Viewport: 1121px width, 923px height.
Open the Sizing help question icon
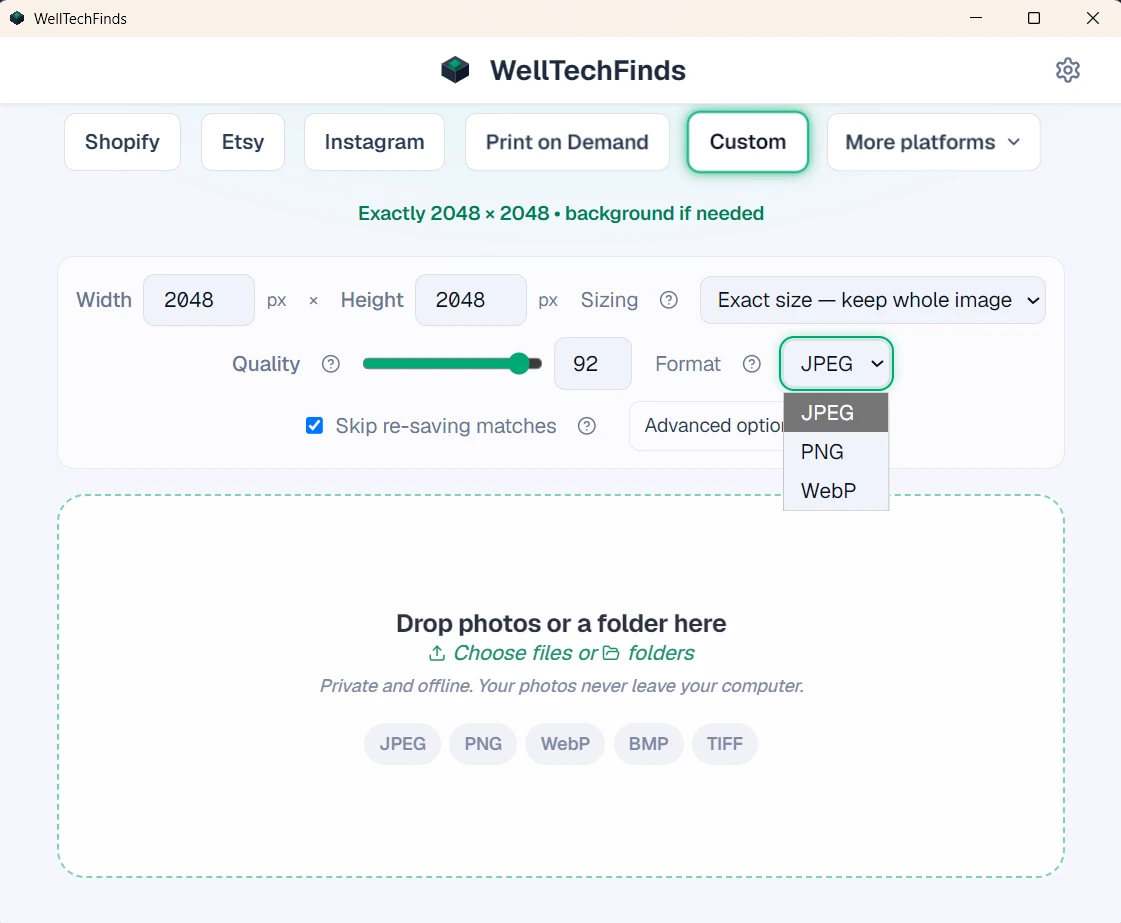point(668,300)
